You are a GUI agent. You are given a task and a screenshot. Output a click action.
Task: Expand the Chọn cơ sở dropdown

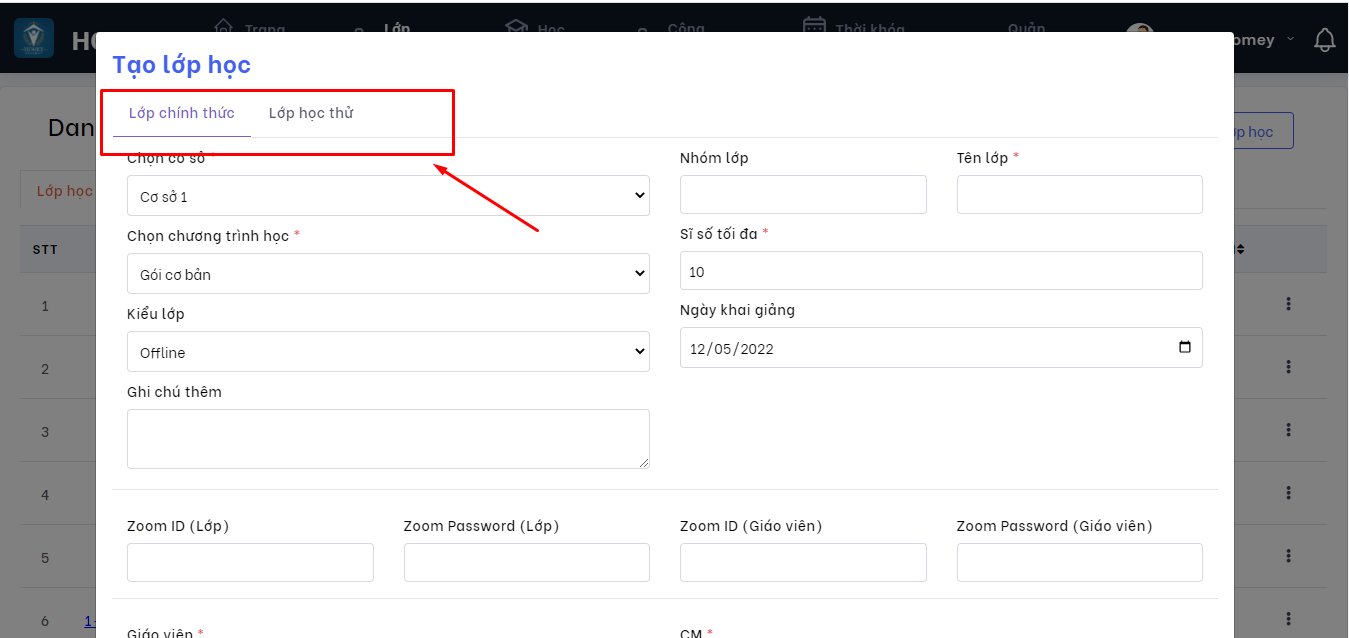(x=388, y=196)
